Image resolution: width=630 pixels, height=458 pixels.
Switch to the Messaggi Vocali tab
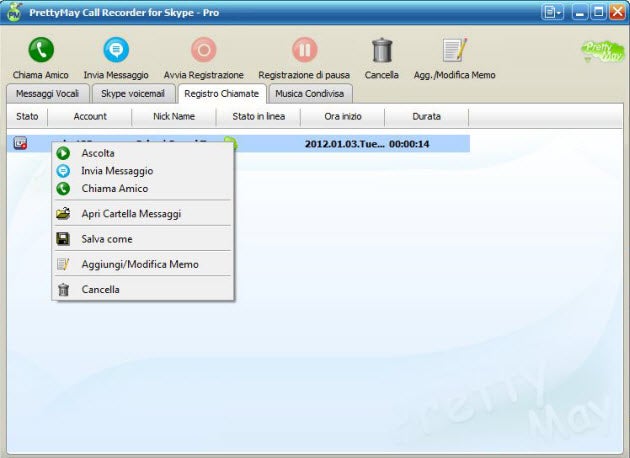pyautogui.click(x=48, y=94)
